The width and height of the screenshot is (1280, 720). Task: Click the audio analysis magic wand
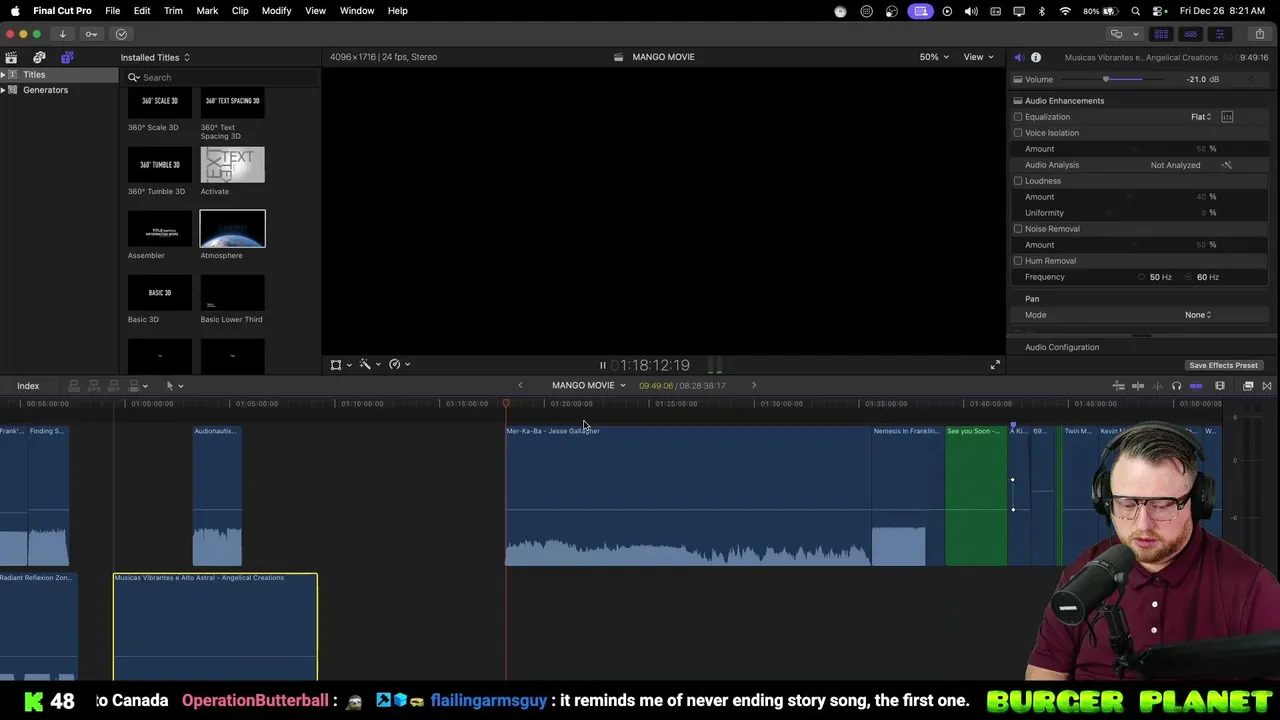click(x=1227, y=165)
